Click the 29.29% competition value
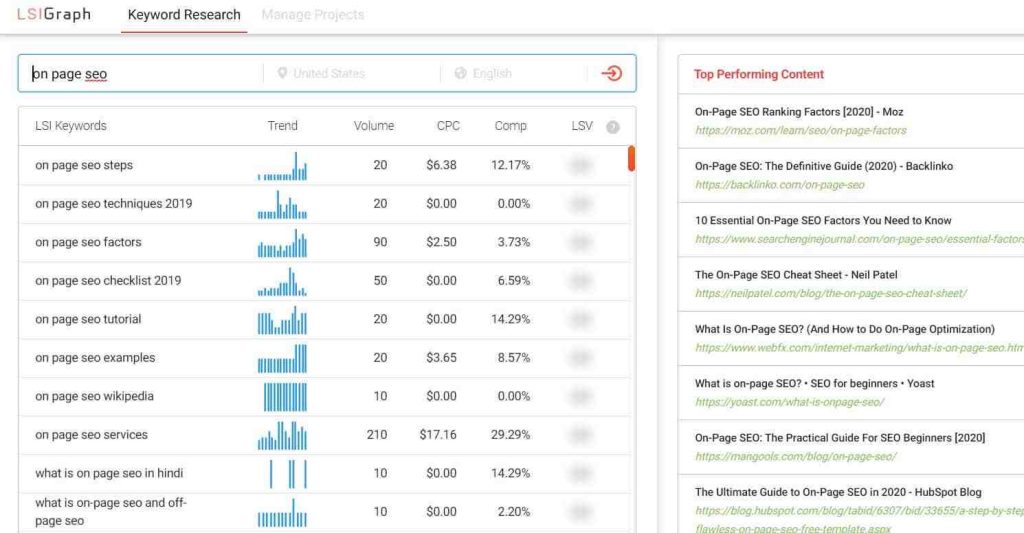Image resolution: width=1024 pixels, height=533 pixels. click(511, 435)
